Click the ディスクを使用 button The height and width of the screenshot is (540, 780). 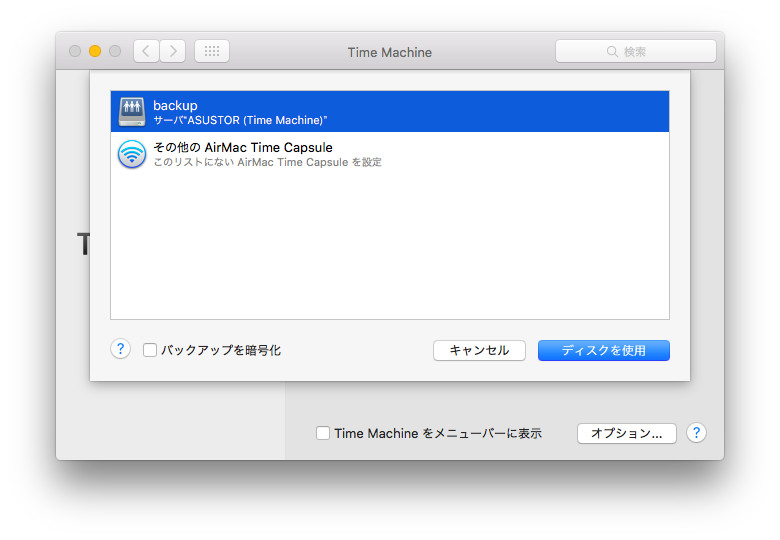click(x=603, y=351)
